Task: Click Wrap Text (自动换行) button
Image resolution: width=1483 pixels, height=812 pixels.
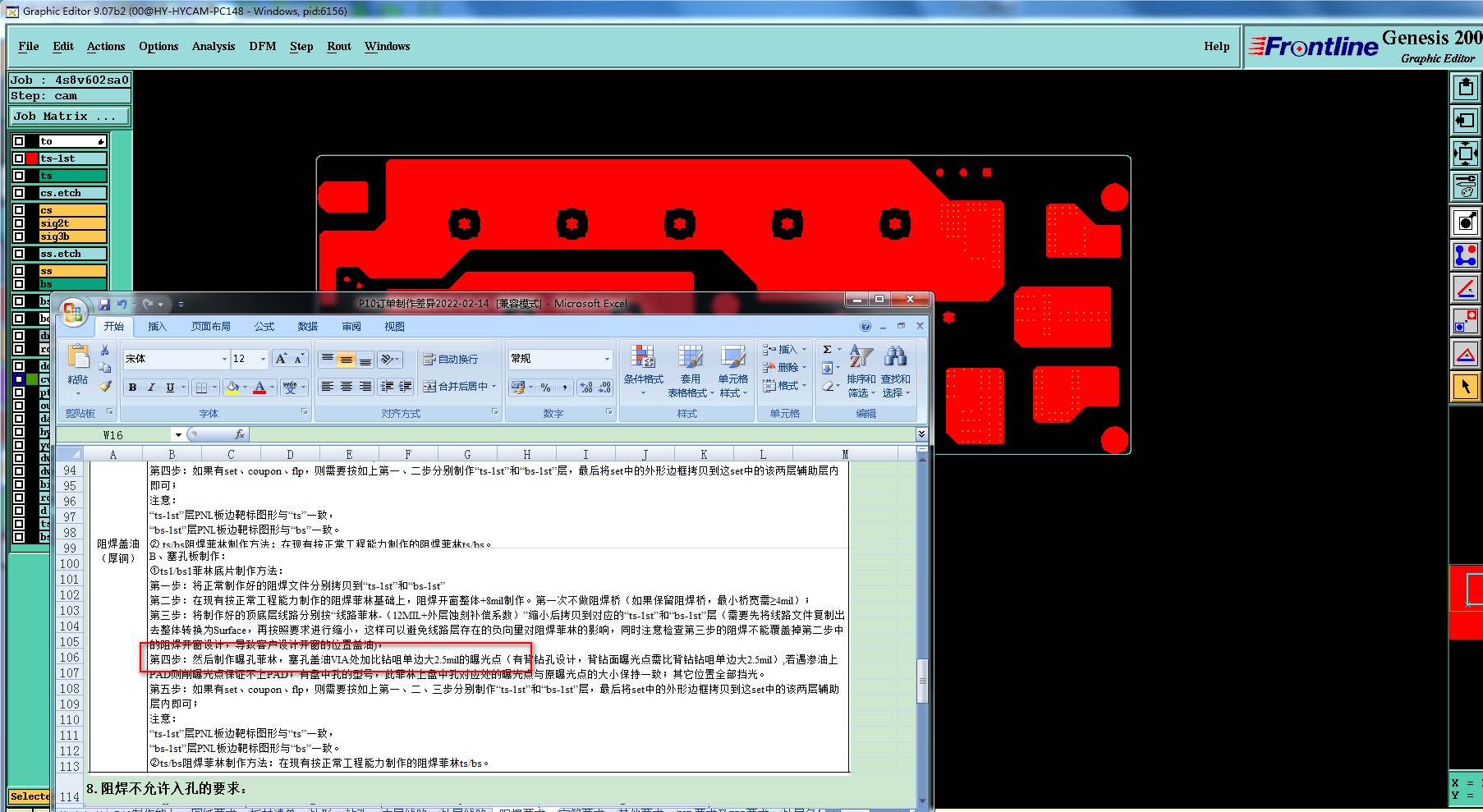Action: pos(450,359)
